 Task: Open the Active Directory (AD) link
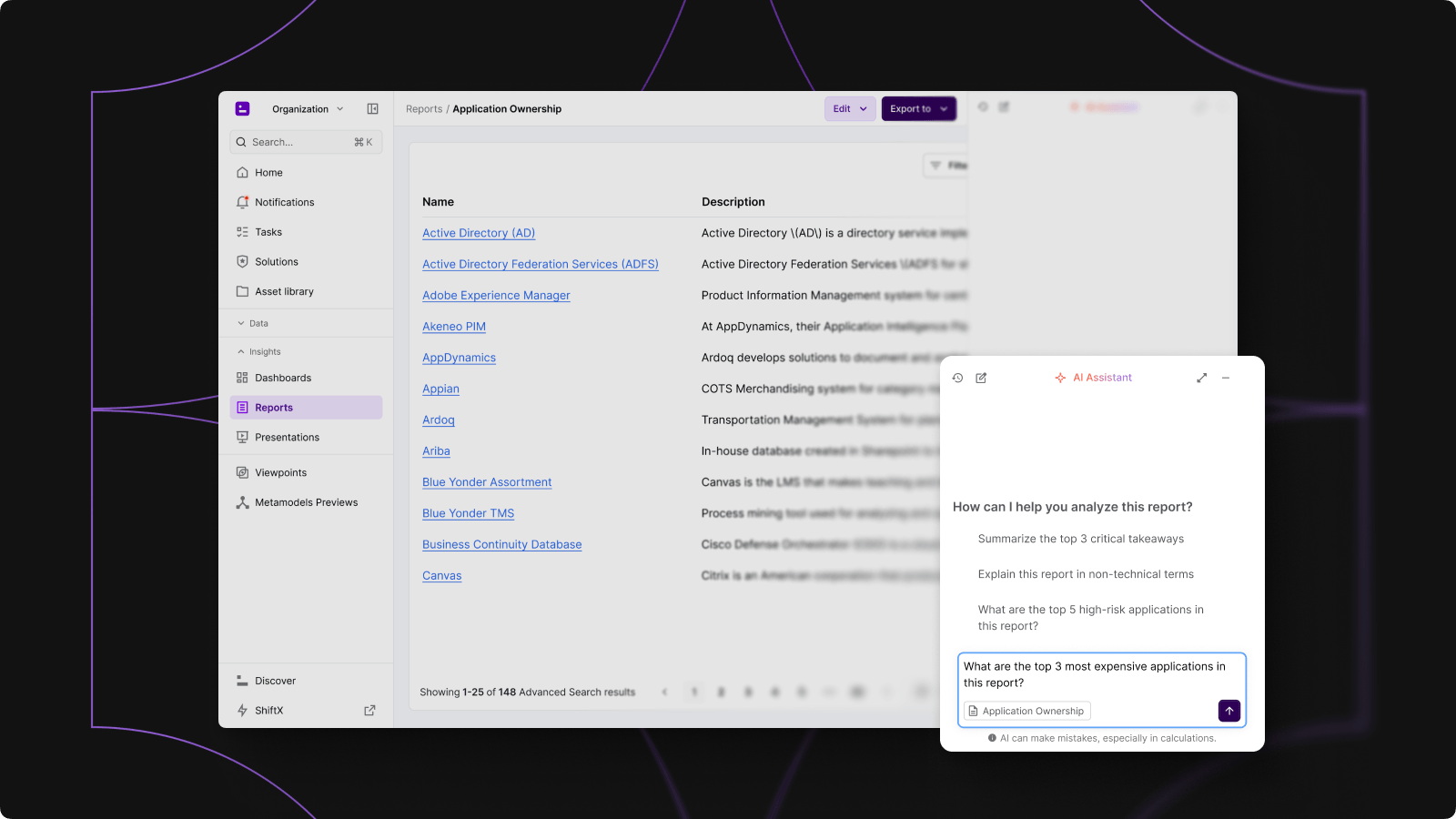(479, 233)
